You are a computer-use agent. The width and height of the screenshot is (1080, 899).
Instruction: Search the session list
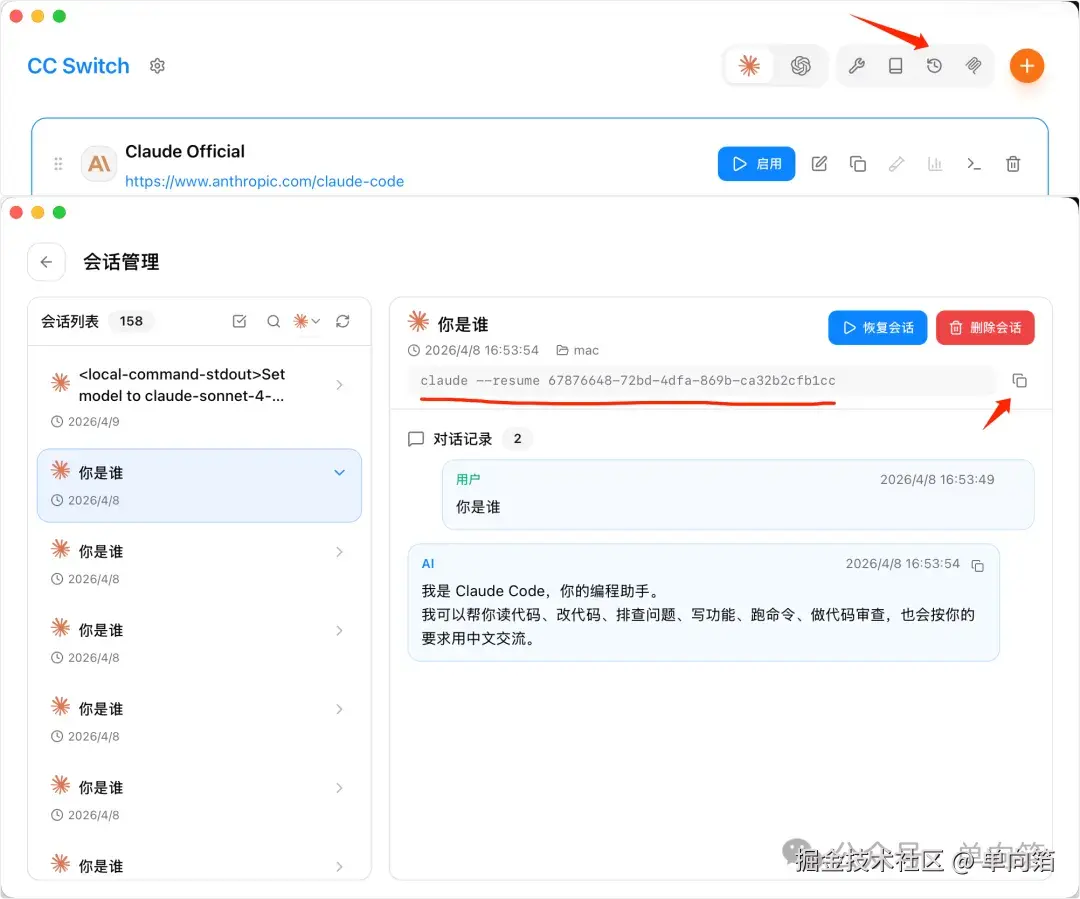pyautogui.click(x=273, y=322)
